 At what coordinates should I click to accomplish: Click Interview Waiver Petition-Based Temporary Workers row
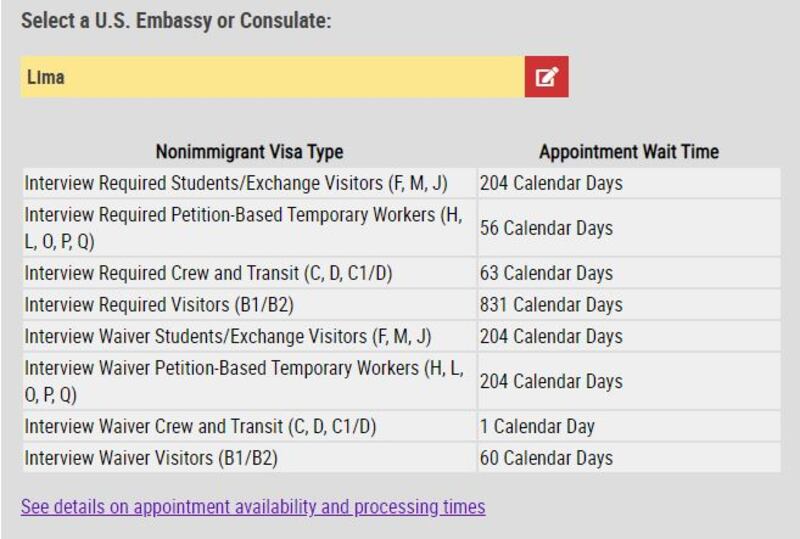tap(402, 381)
